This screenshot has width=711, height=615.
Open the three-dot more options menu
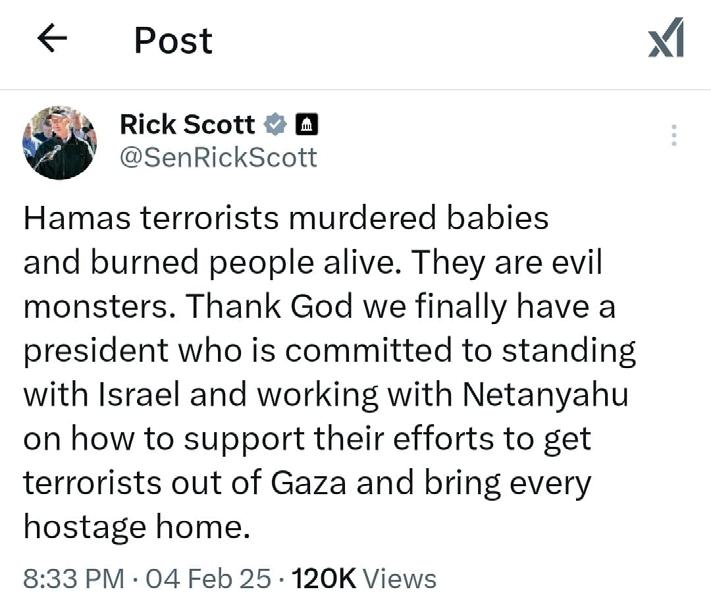[674, 135]
